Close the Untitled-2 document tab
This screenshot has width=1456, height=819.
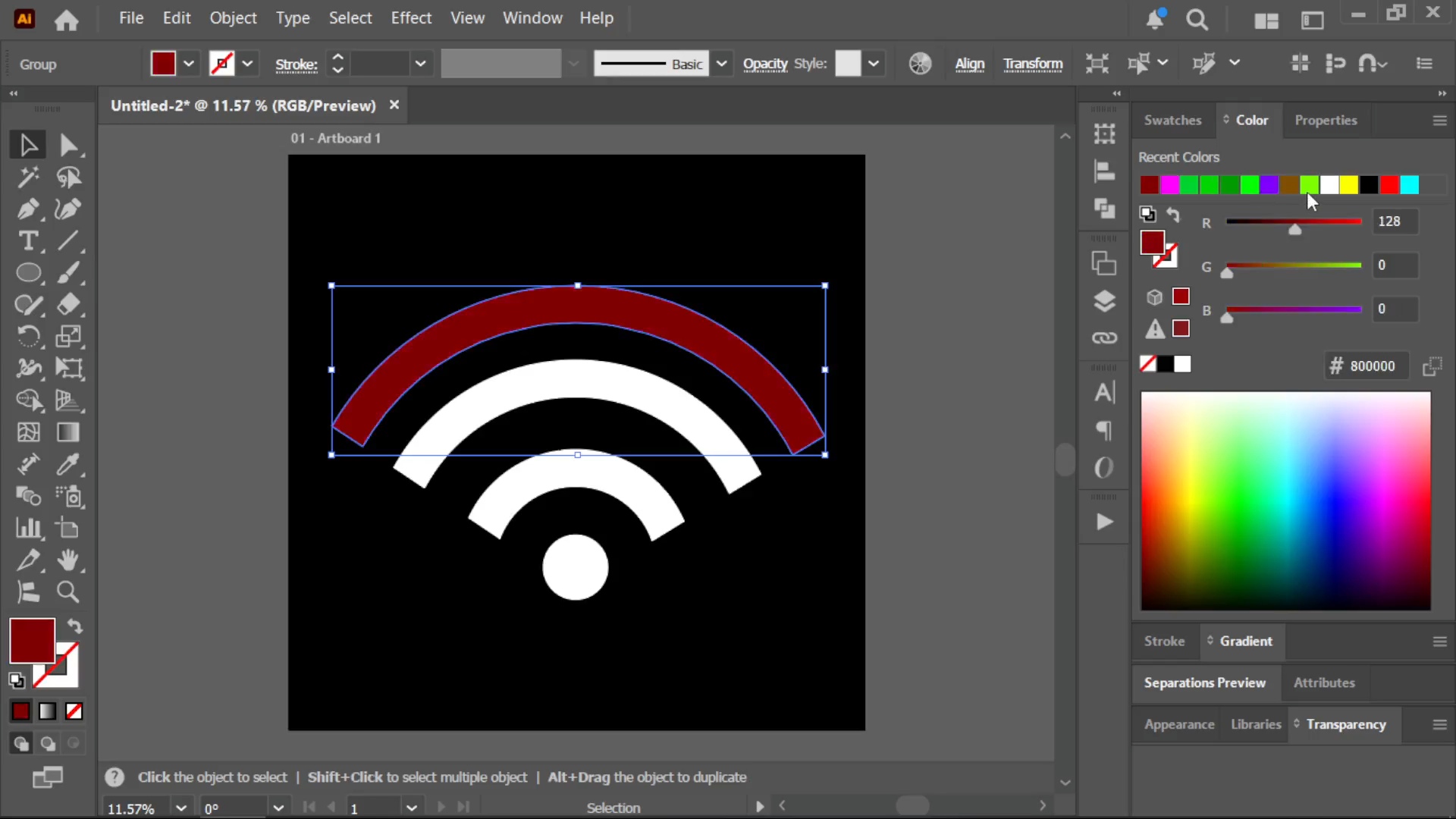tap(394, 105)
